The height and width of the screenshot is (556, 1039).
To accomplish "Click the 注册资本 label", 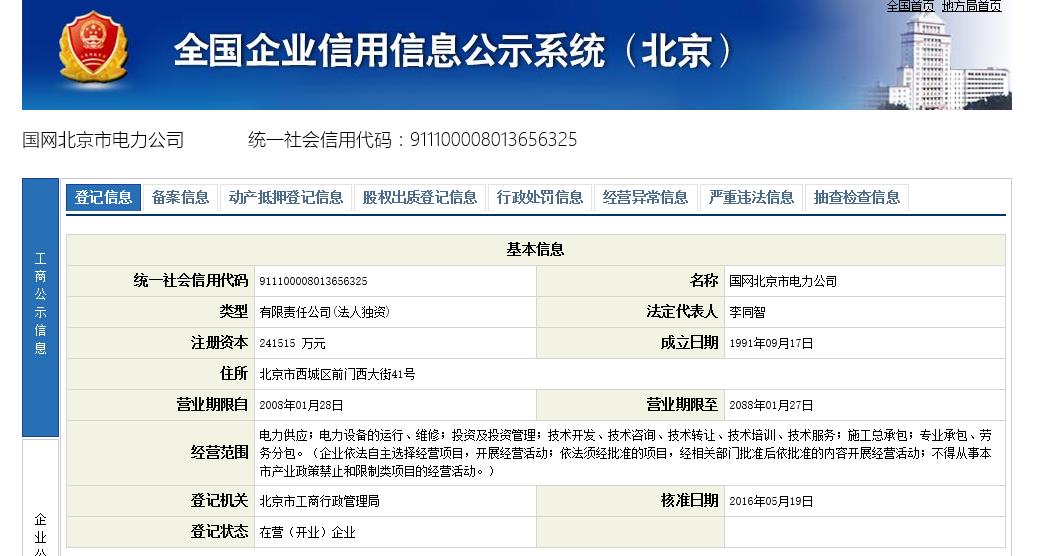I will [x=219, y=343].
